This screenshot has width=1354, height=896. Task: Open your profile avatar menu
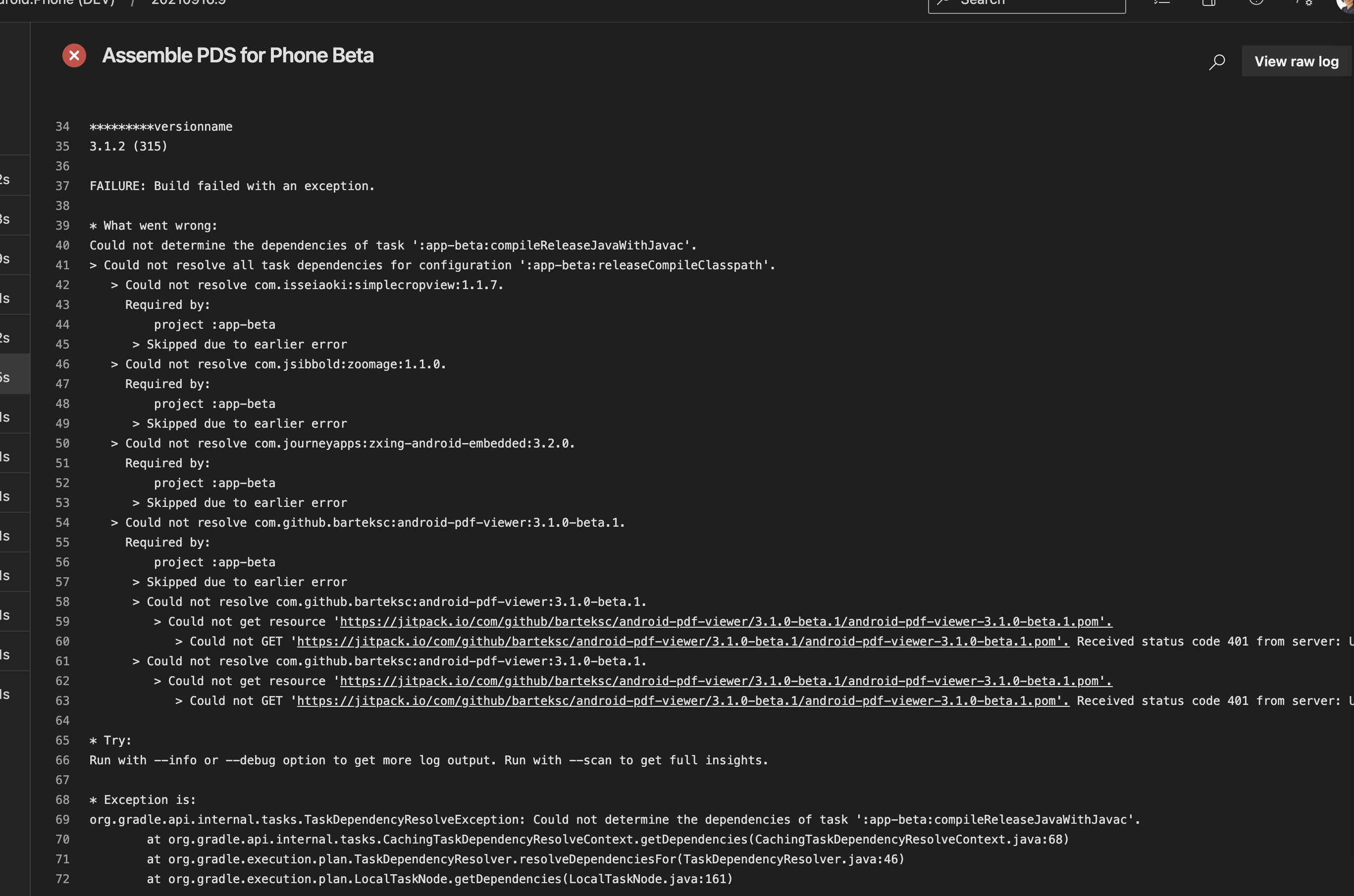[1347, 6]
